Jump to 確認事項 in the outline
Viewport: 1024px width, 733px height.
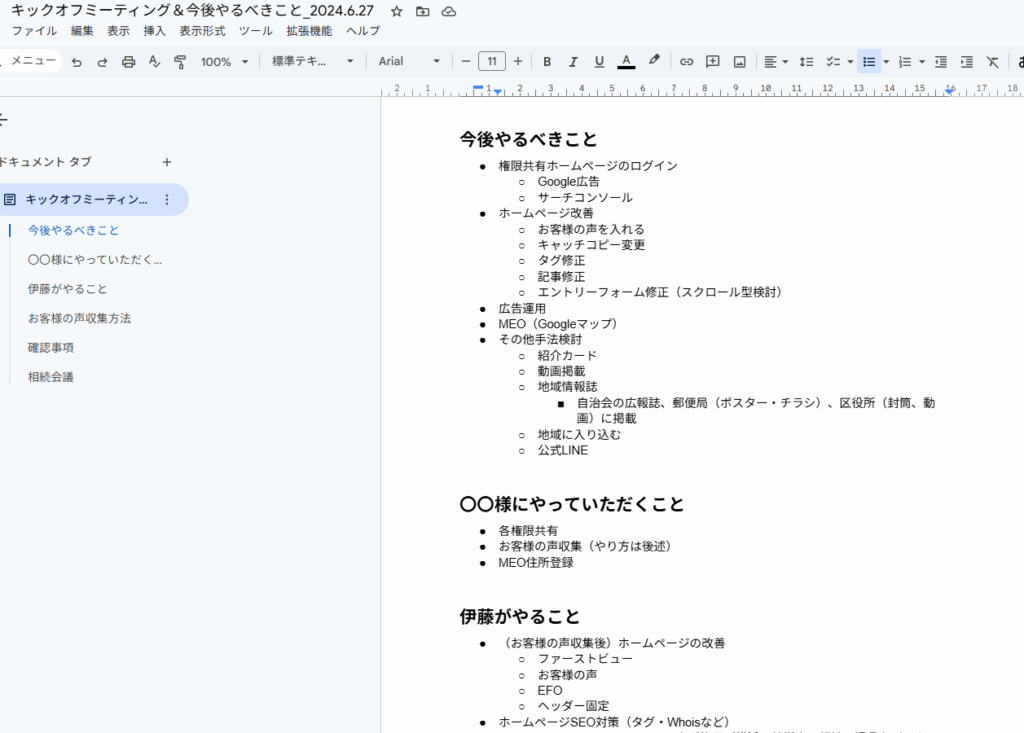(x=51, y=348)
